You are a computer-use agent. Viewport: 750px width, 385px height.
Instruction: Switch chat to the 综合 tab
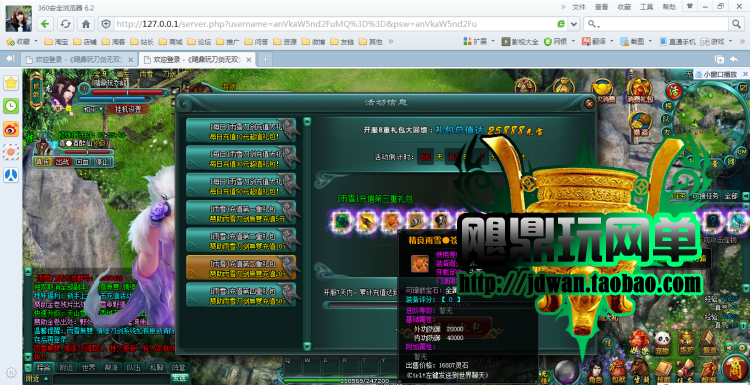click(x=44, y=367)
